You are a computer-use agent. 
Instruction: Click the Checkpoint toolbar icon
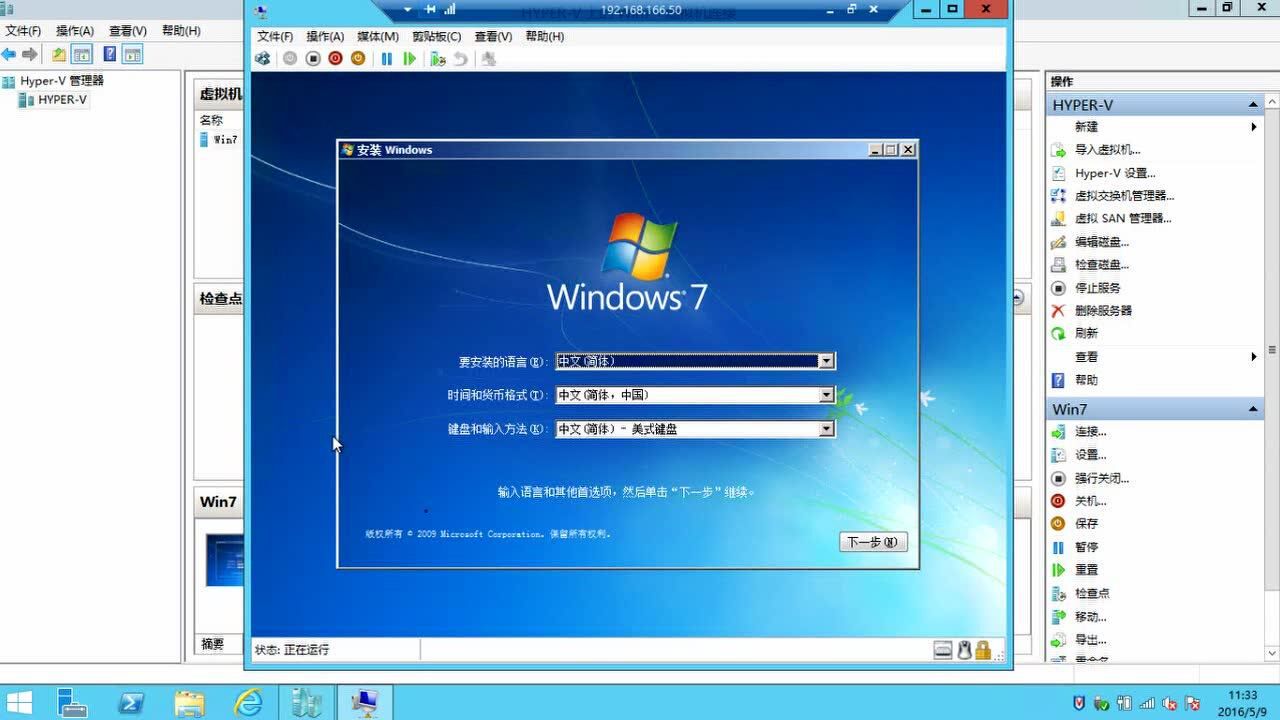[438, 59]
